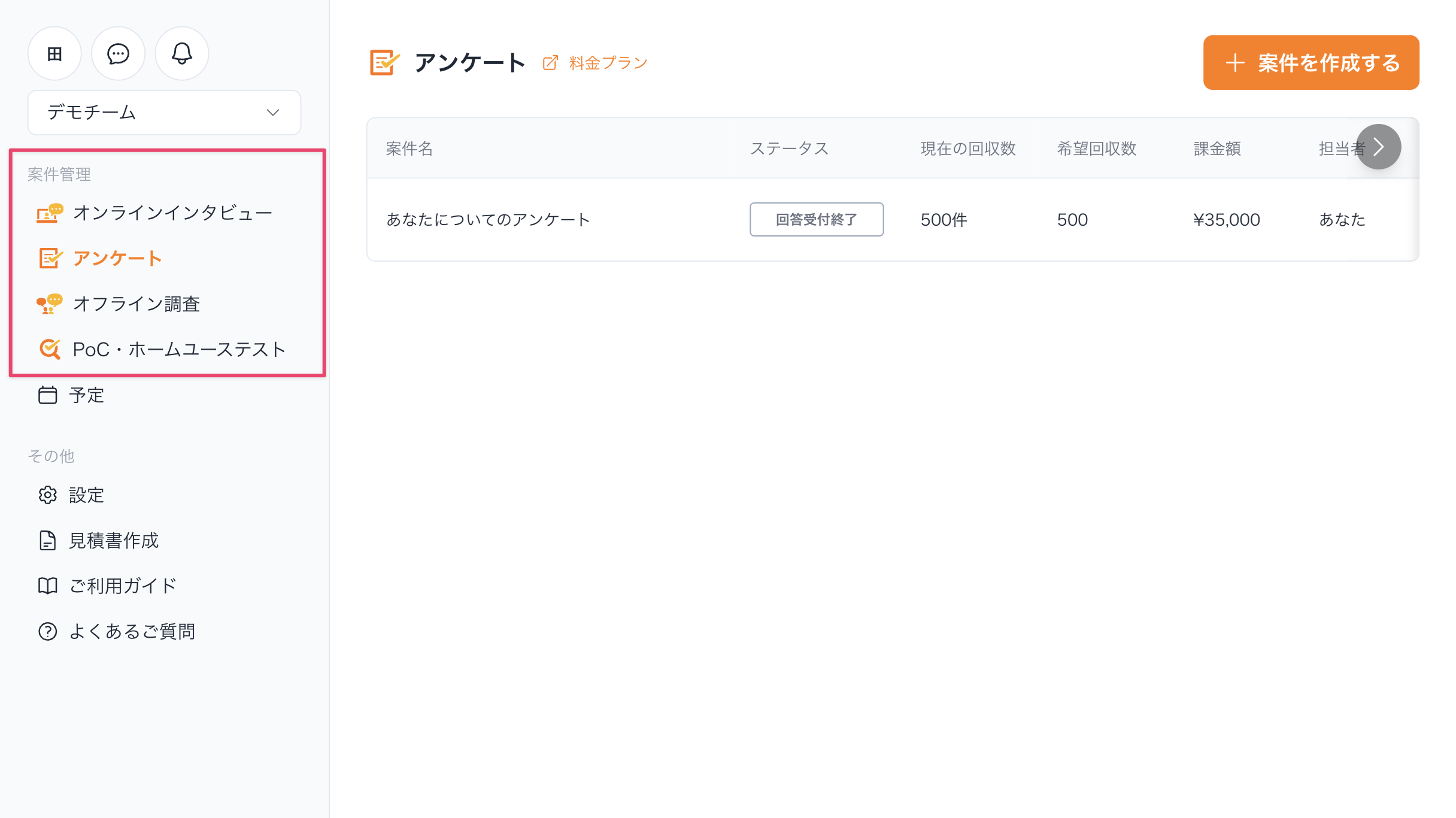Screen dimensions: 1456x818
Task: Click the document icon for 見積書作成
Action: pos(48,540)
